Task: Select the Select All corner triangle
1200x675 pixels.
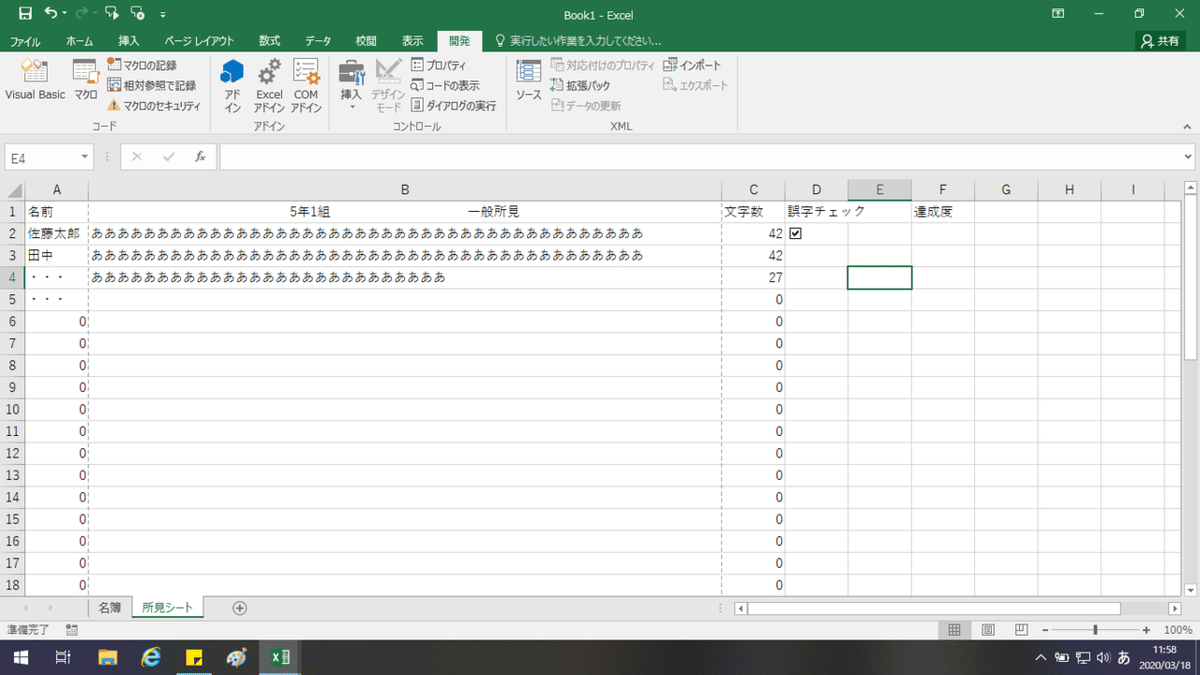Action: (x=13, y=190)
